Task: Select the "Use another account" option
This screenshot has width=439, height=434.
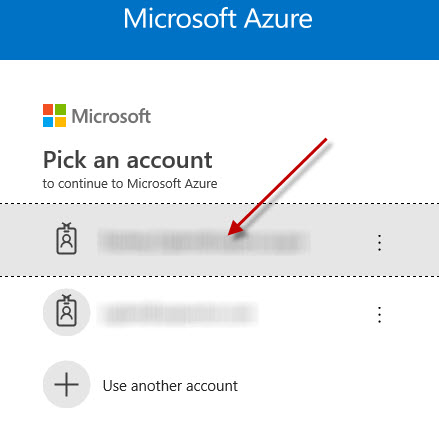Action: click(170, 386)
